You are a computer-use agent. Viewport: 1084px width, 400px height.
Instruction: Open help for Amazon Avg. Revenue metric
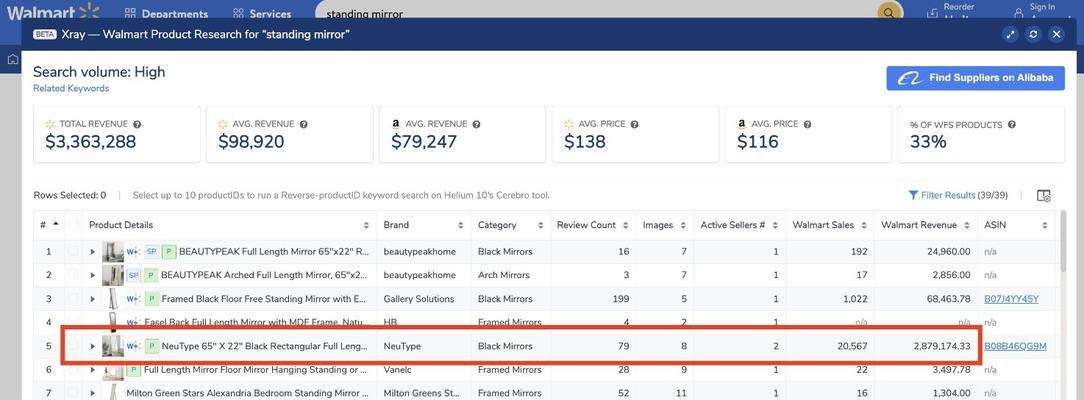coord(476,124)
